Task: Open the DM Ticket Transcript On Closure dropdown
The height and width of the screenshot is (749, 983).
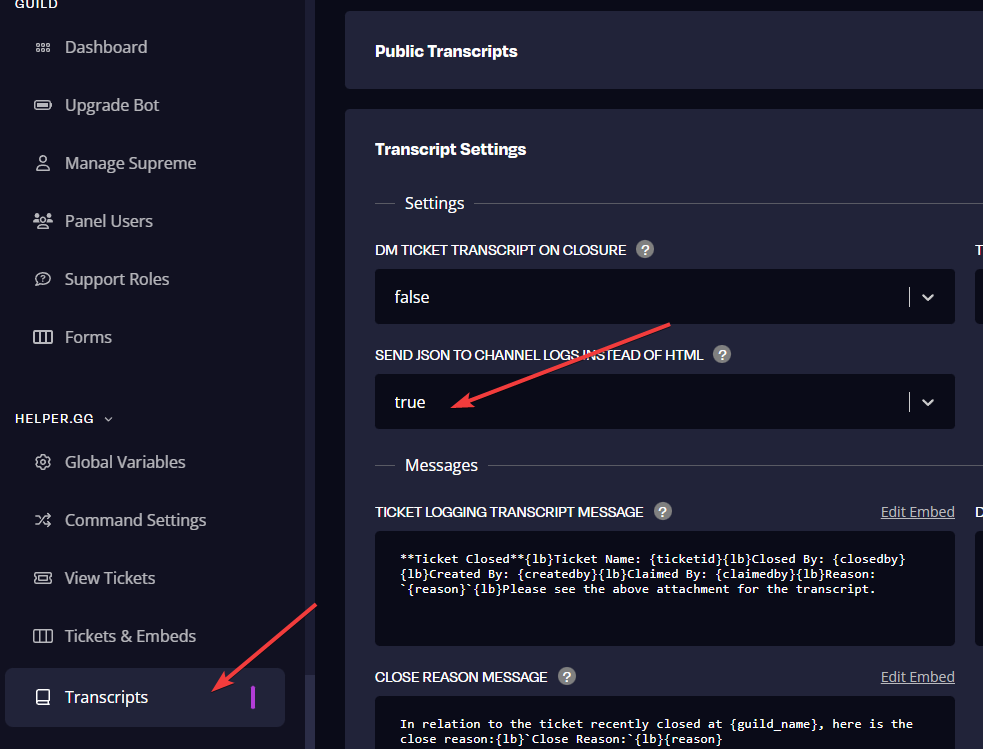Action: point(664,296)
